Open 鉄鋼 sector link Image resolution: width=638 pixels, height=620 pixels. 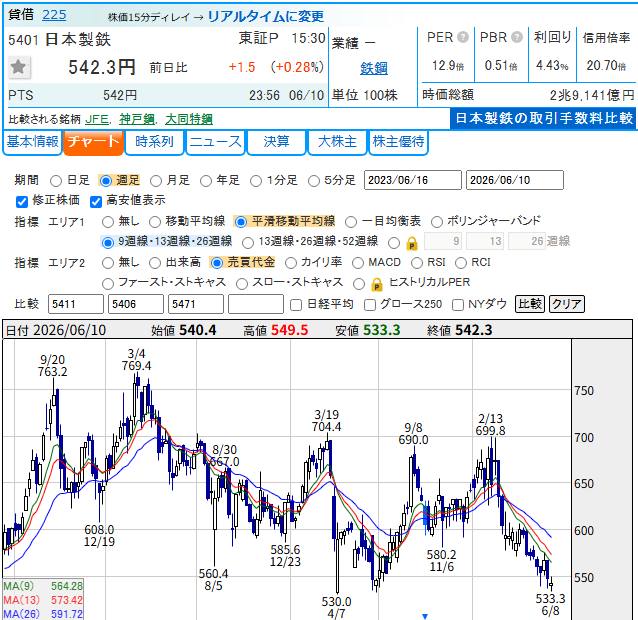click(374, 68)
